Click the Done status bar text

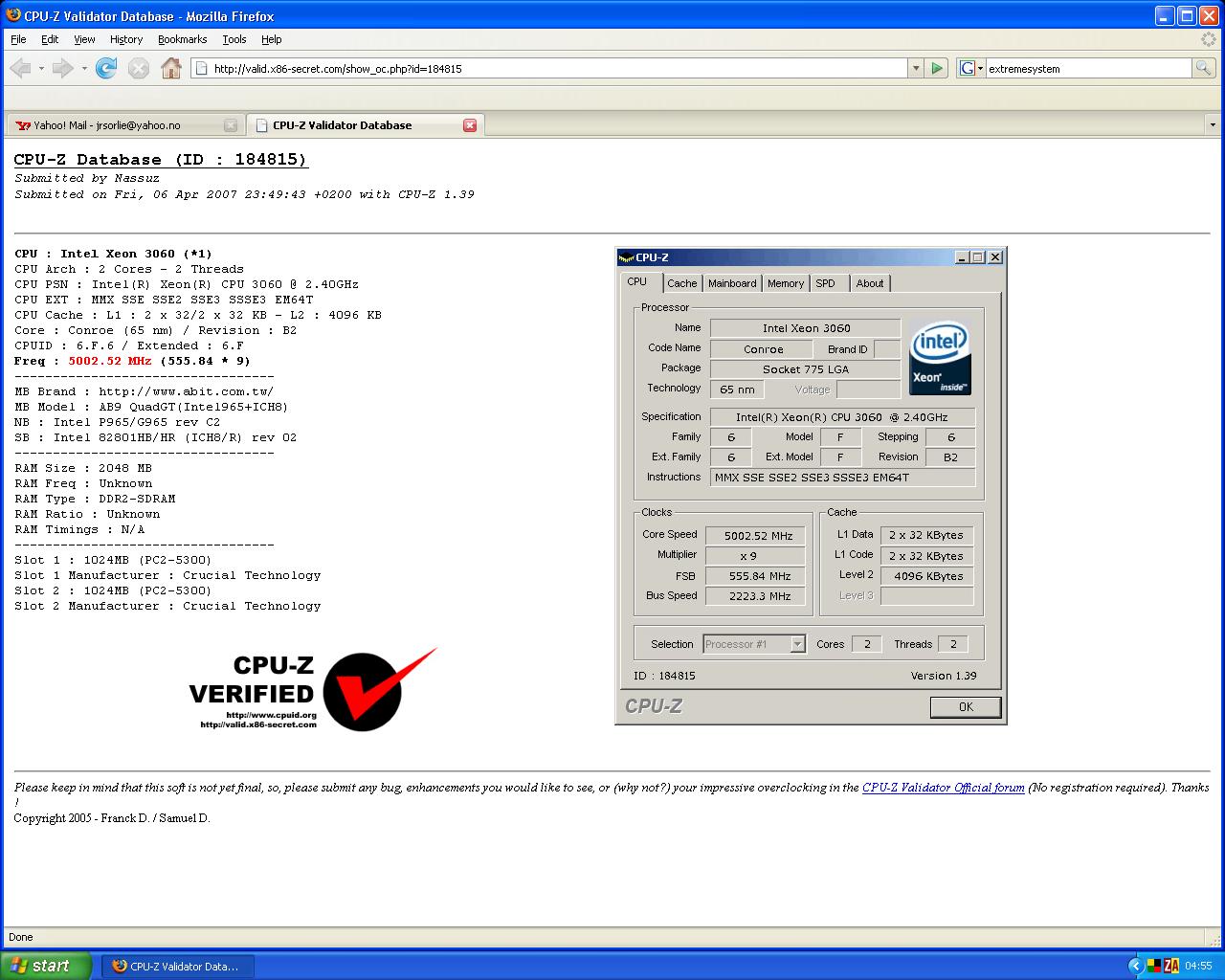pos(20,937)
